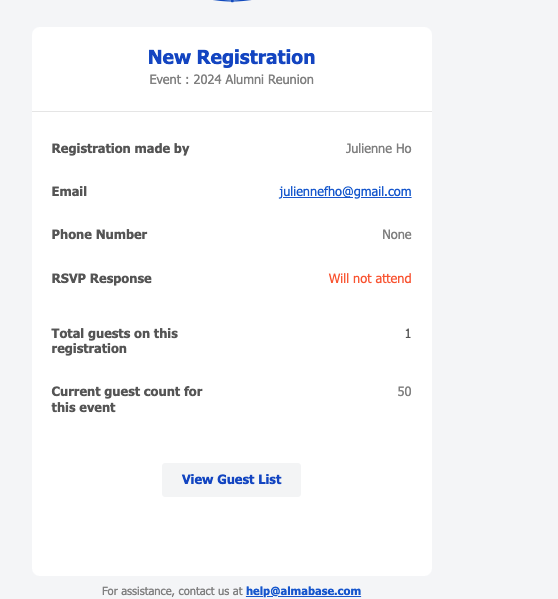
Task: Click the partial blue logo at top
Action: tap(232, 1)
